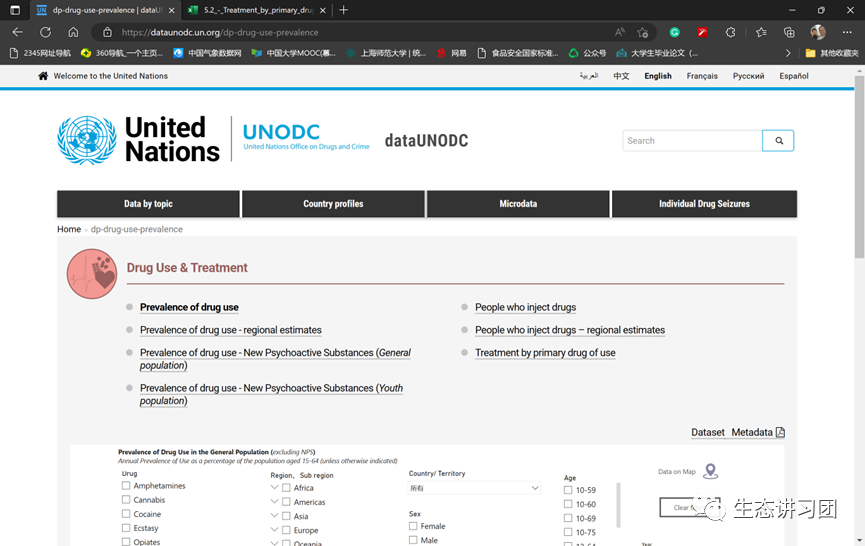The image size is (865, 546).
Task: Toggle the vertical tabs panel icon
Action: tap(15, 10)
